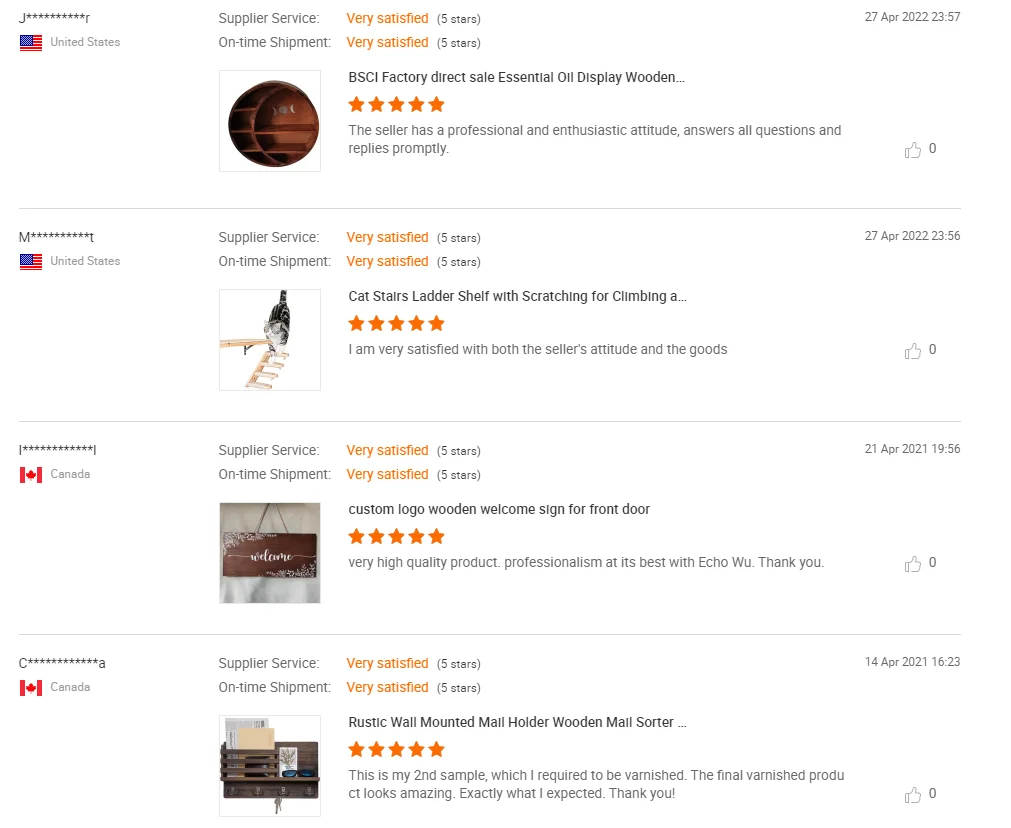Open the Cat Stairs Ladder product image
The height and width of the screenshot is (828, 1011).
click(x=270, y=340)
